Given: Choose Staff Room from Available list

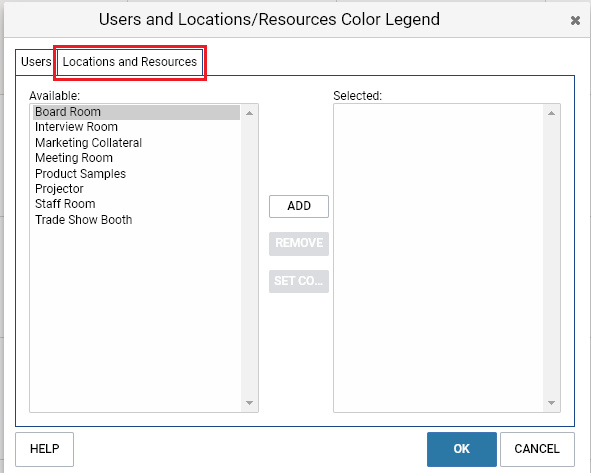Looking at the screenshot, I should 136,204.
